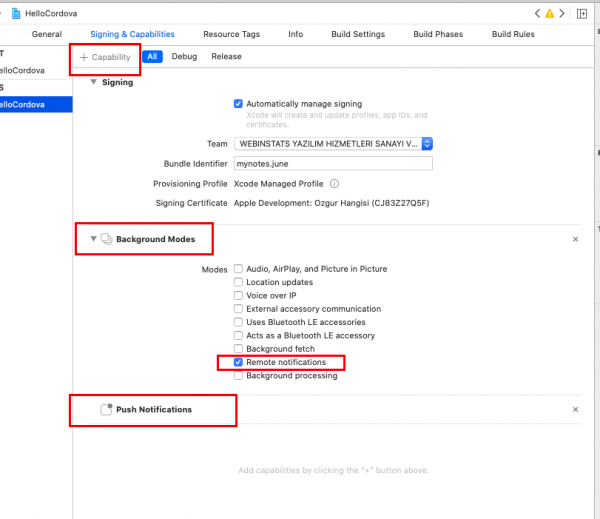Enable Background fetch mode
The height and width of the screenshot is (519, 600).
pos(238,349)
